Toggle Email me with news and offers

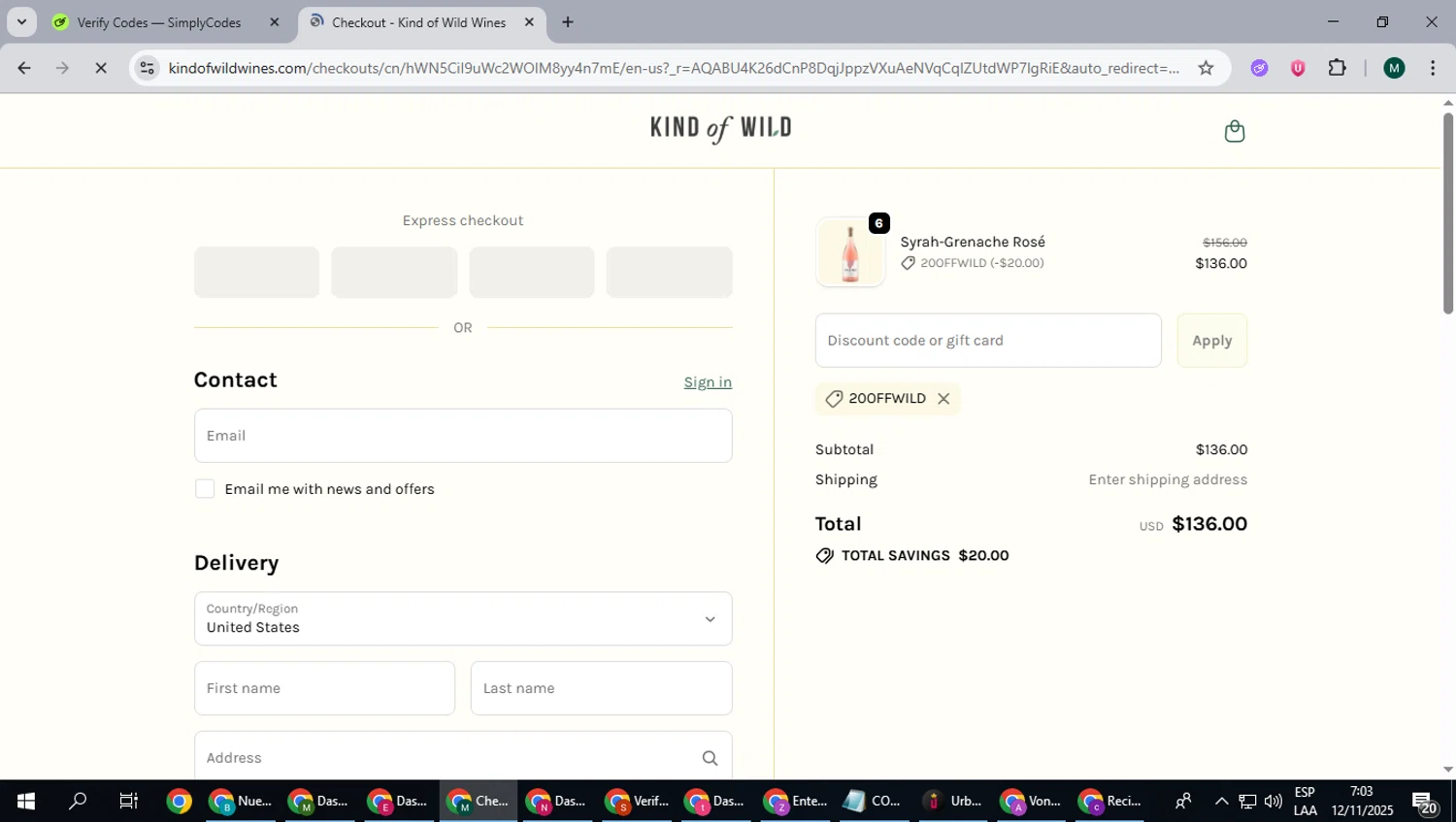click(x=205, y=489)
